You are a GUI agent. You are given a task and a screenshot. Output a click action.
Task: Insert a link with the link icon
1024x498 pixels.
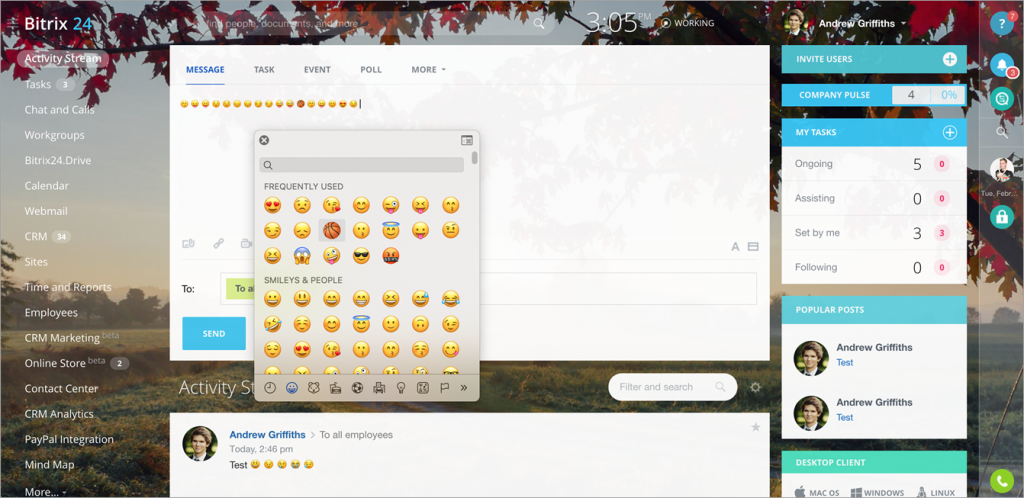pyautogui.click(x=219, y=243)
